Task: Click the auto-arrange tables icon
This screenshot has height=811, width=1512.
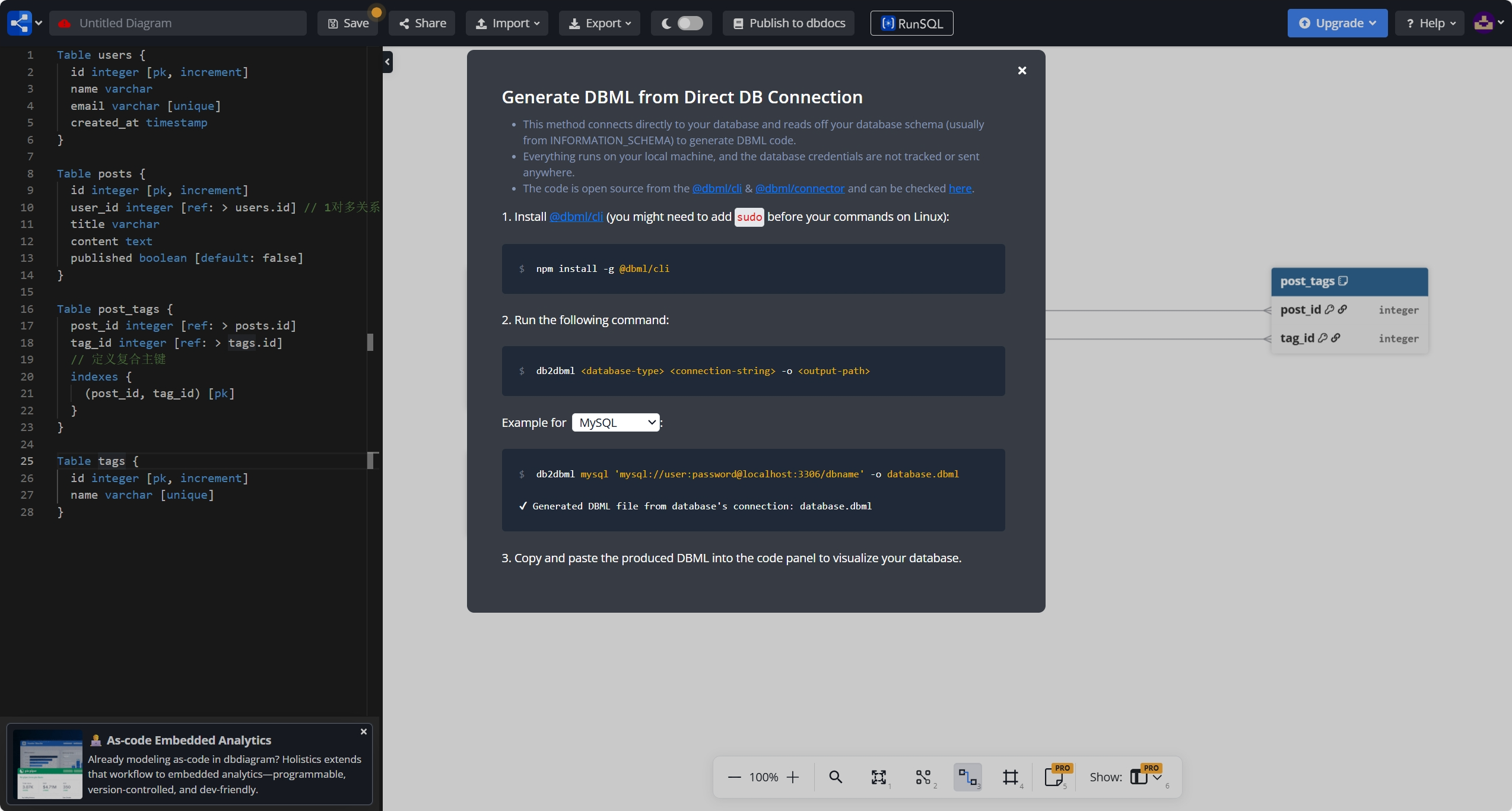Action: pyautogui.click(x=923, y=777)
